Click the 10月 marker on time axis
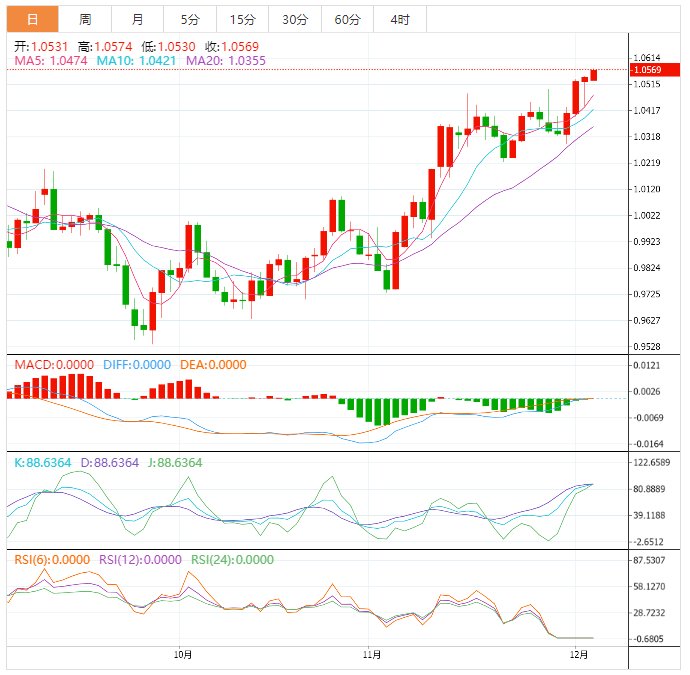The image size is (690, 675). [x=183, y=655]
